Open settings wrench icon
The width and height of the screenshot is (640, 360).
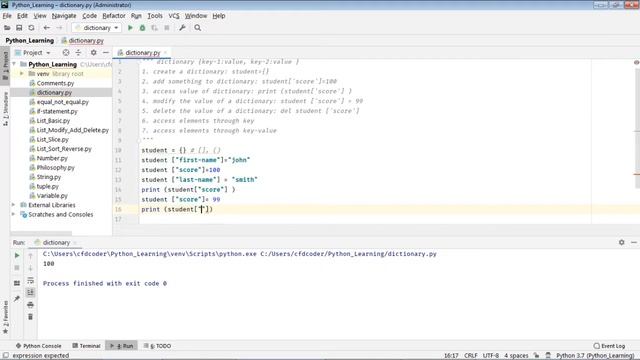point(182,28)
